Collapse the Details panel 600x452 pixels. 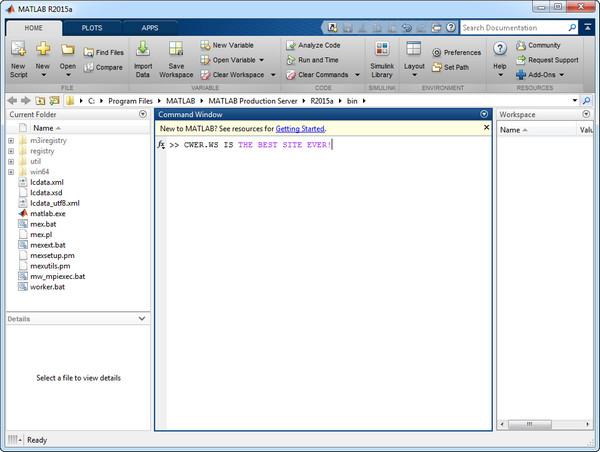coord(142,318)
